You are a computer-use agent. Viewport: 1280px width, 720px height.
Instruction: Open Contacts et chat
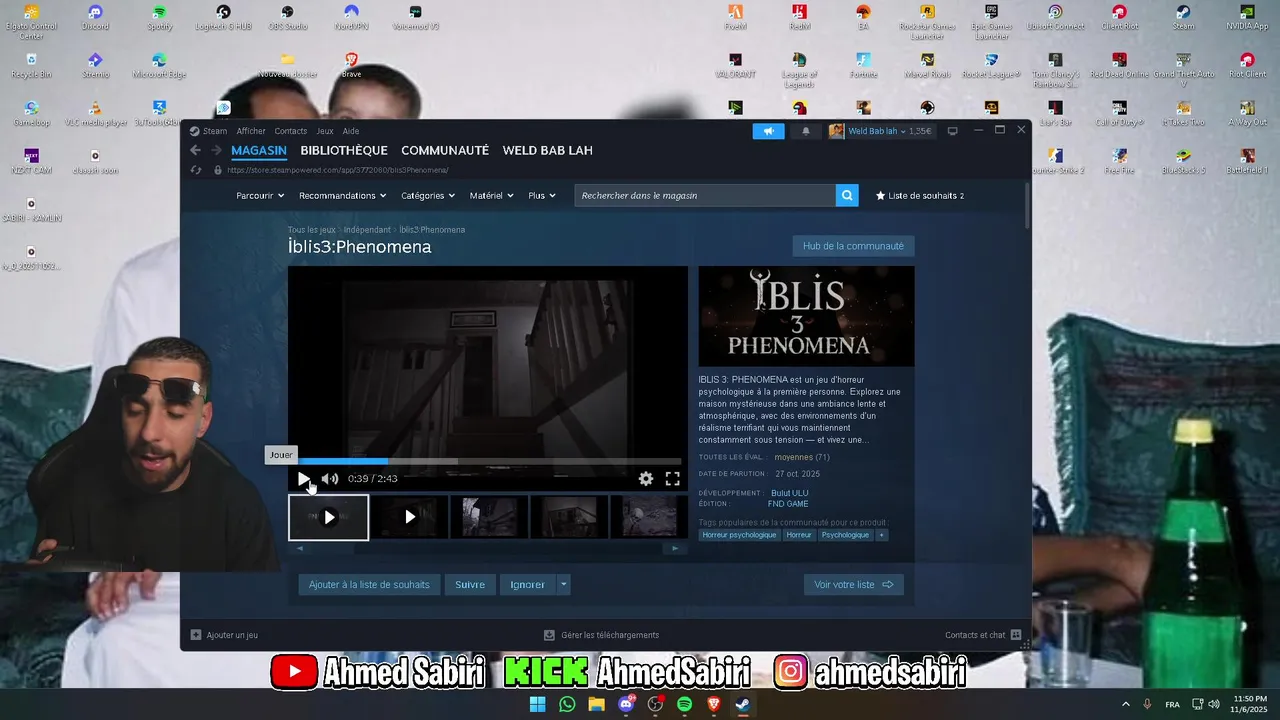(983, 635)
